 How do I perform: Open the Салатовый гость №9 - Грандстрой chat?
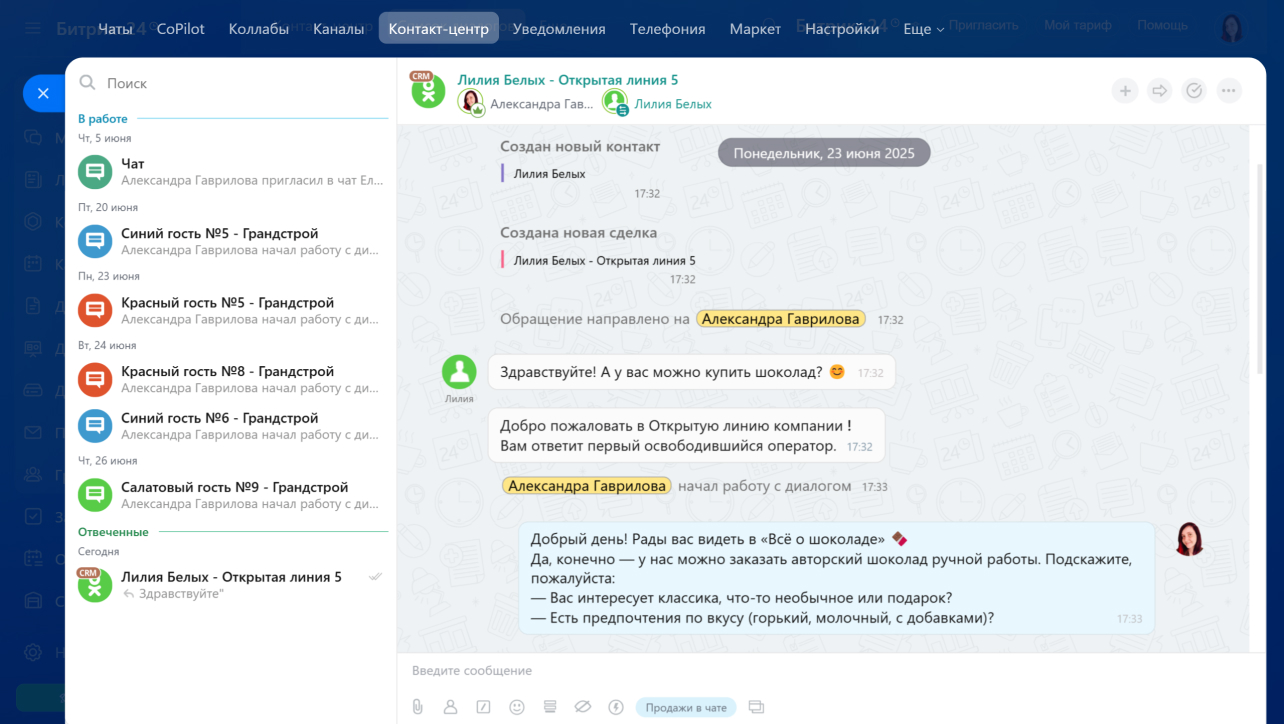pyautogui.click(x=232, y=495)
